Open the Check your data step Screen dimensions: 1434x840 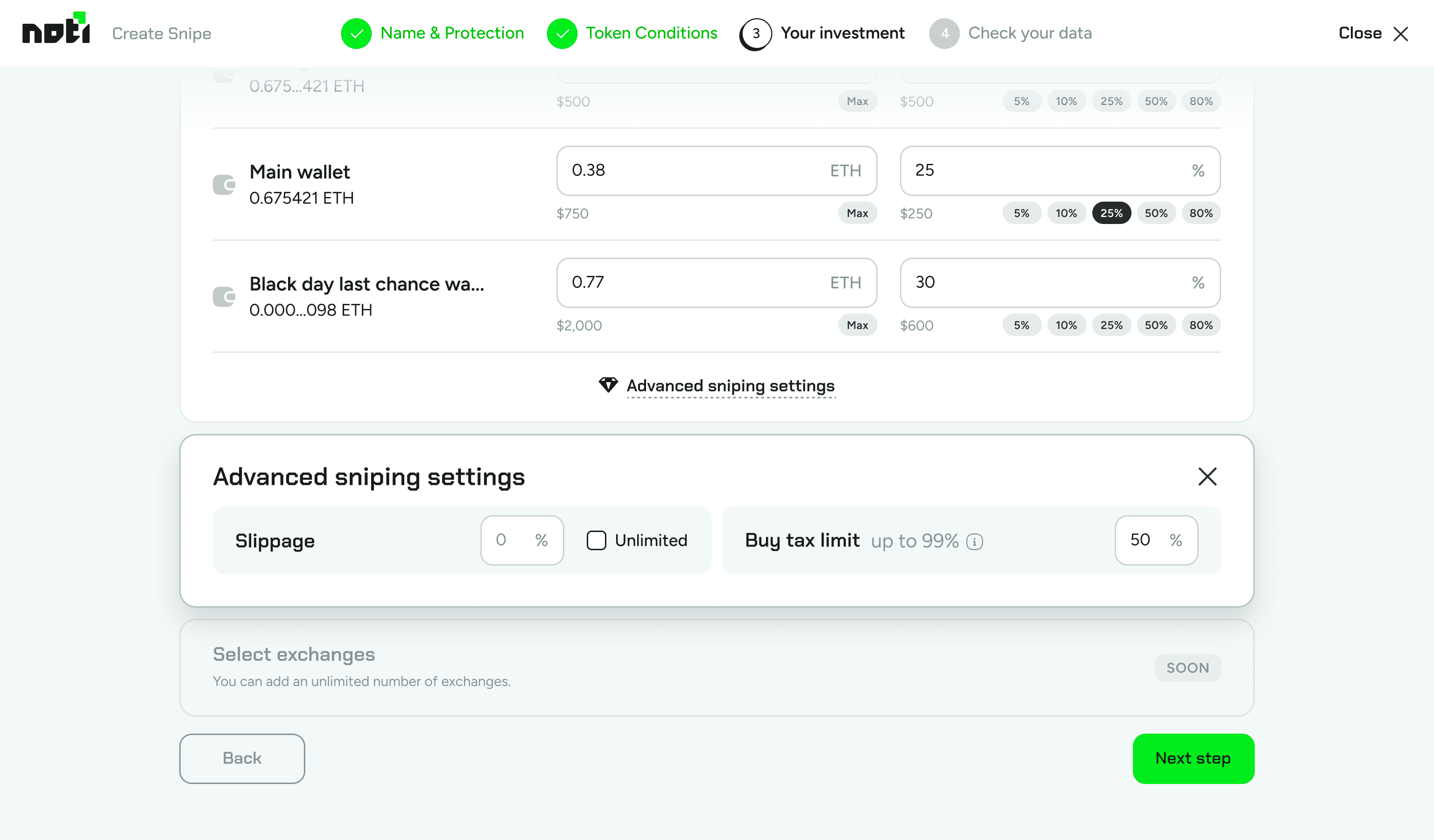click(x=1029, y=34)
